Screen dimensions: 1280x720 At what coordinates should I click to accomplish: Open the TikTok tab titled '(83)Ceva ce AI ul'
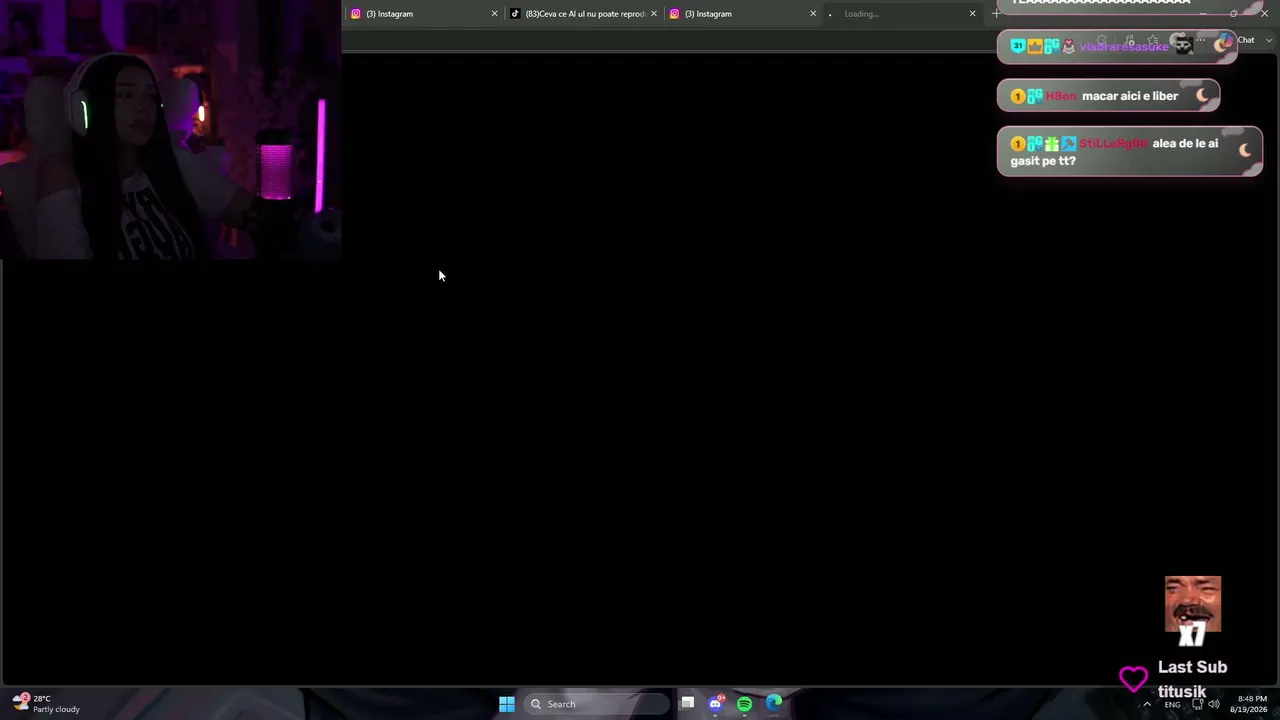(x=583, y=14)
